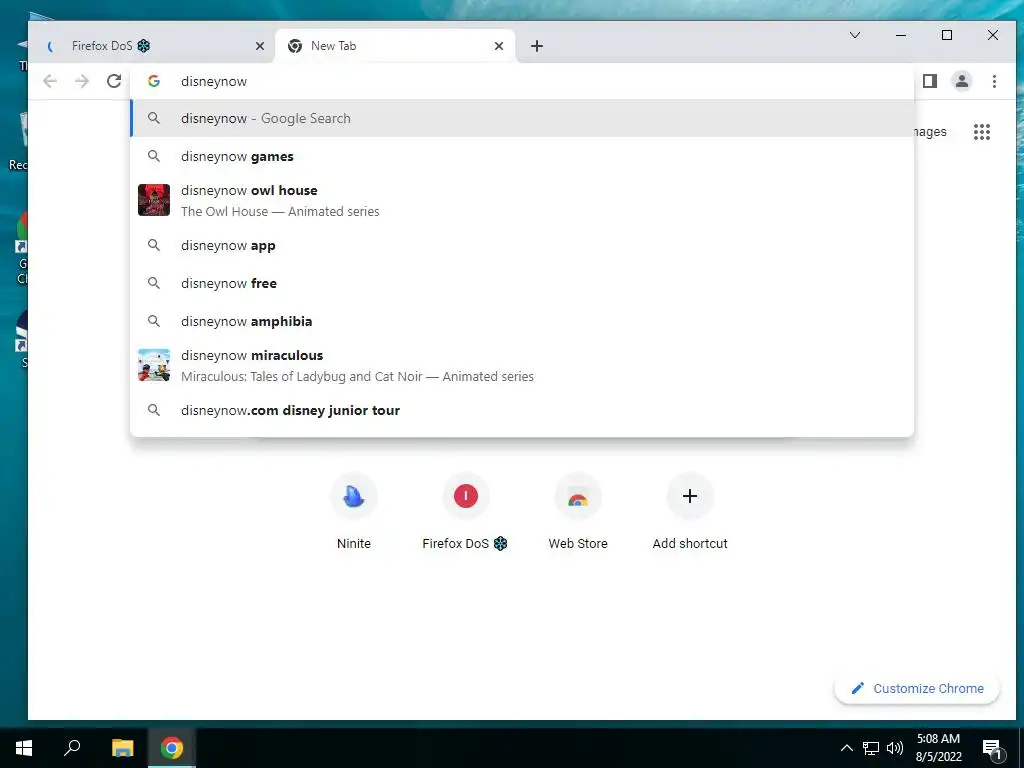Viewport: 1024px width, 768px height.
Task: Click the Google logo in the address bar
Action: coord(154,81)
